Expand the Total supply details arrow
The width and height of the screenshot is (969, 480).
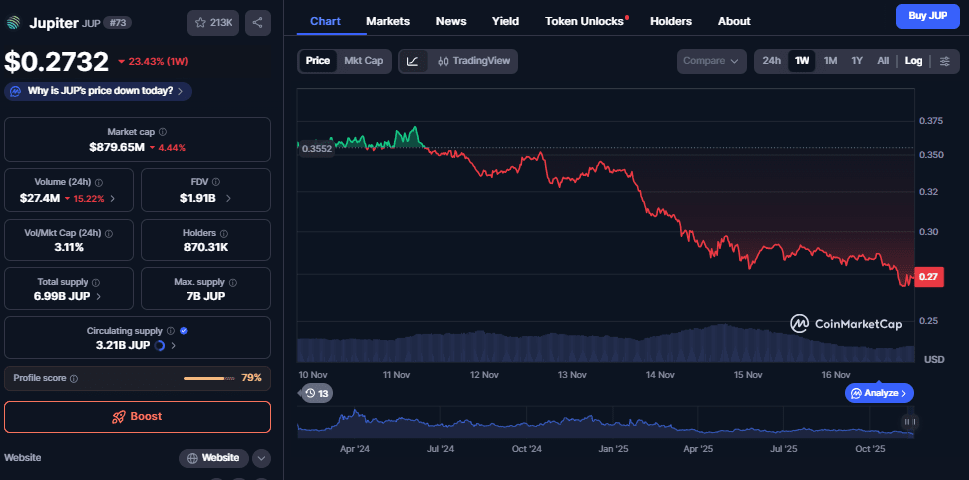[98, 297]
